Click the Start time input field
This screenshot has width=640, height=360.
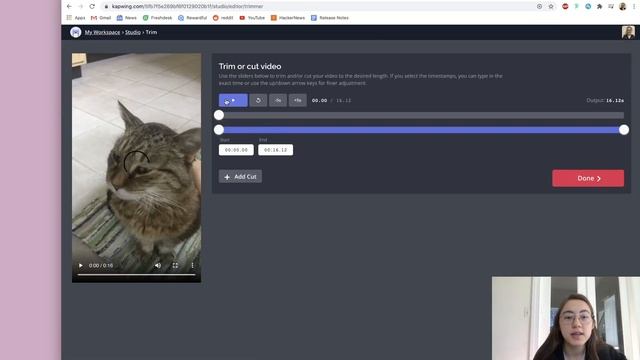click(236, 150)
